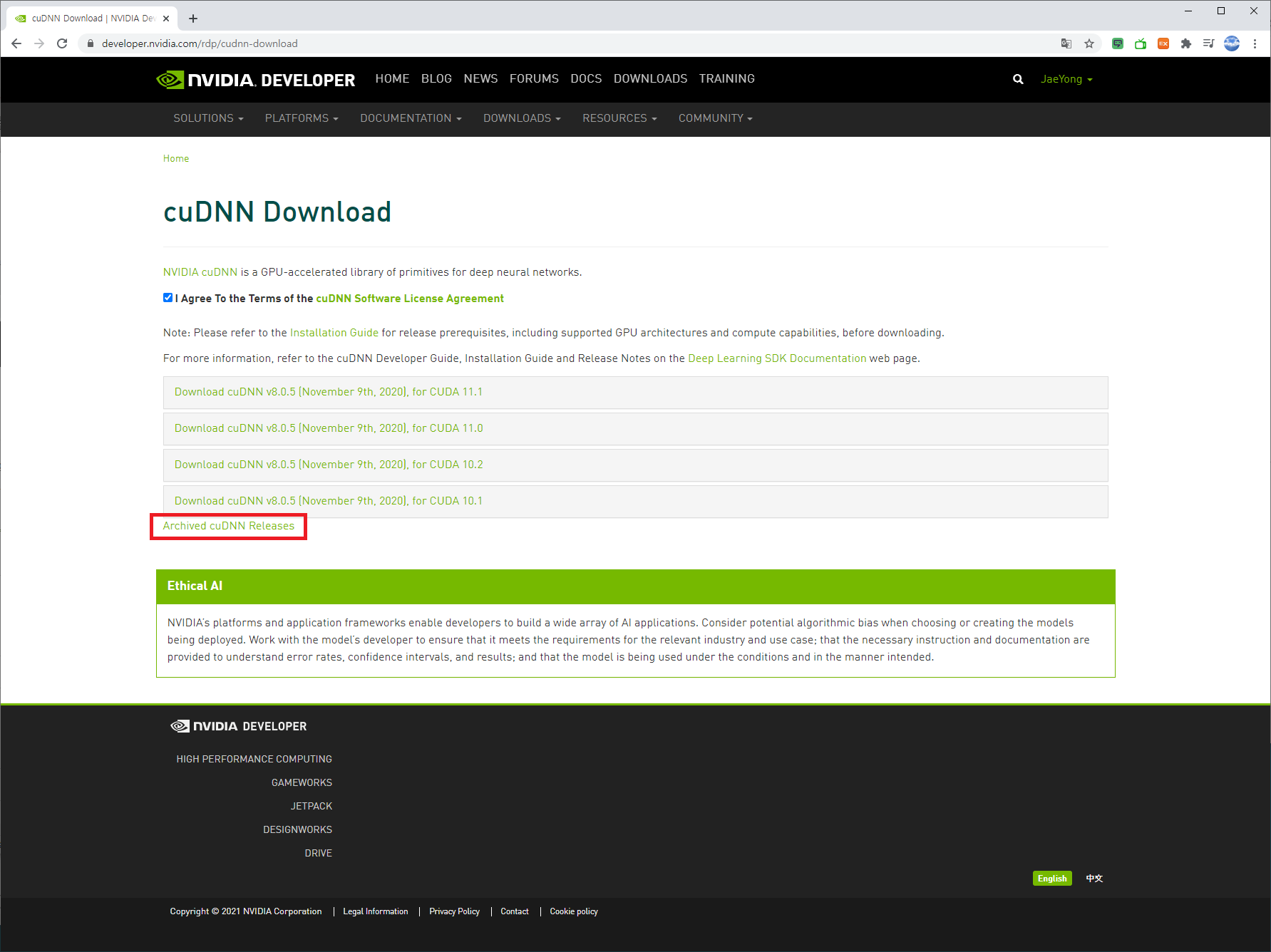Click the Home breadcrumb link

click(176, 158)
